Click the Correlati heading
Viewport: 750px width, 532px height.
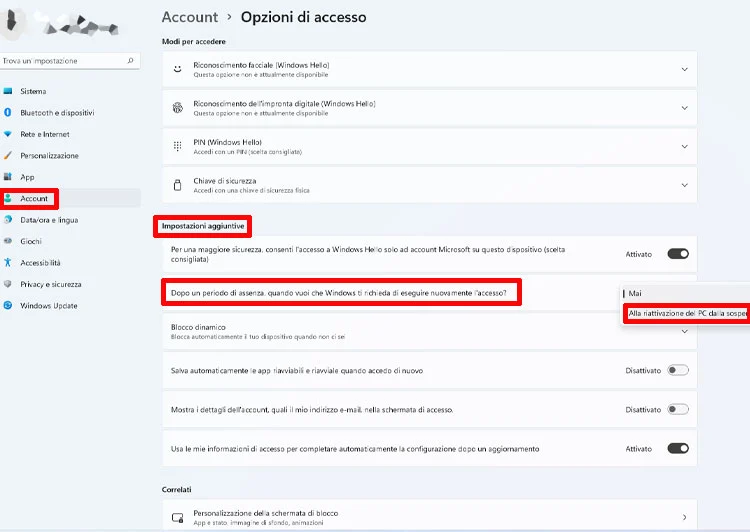tap(176, 489)
